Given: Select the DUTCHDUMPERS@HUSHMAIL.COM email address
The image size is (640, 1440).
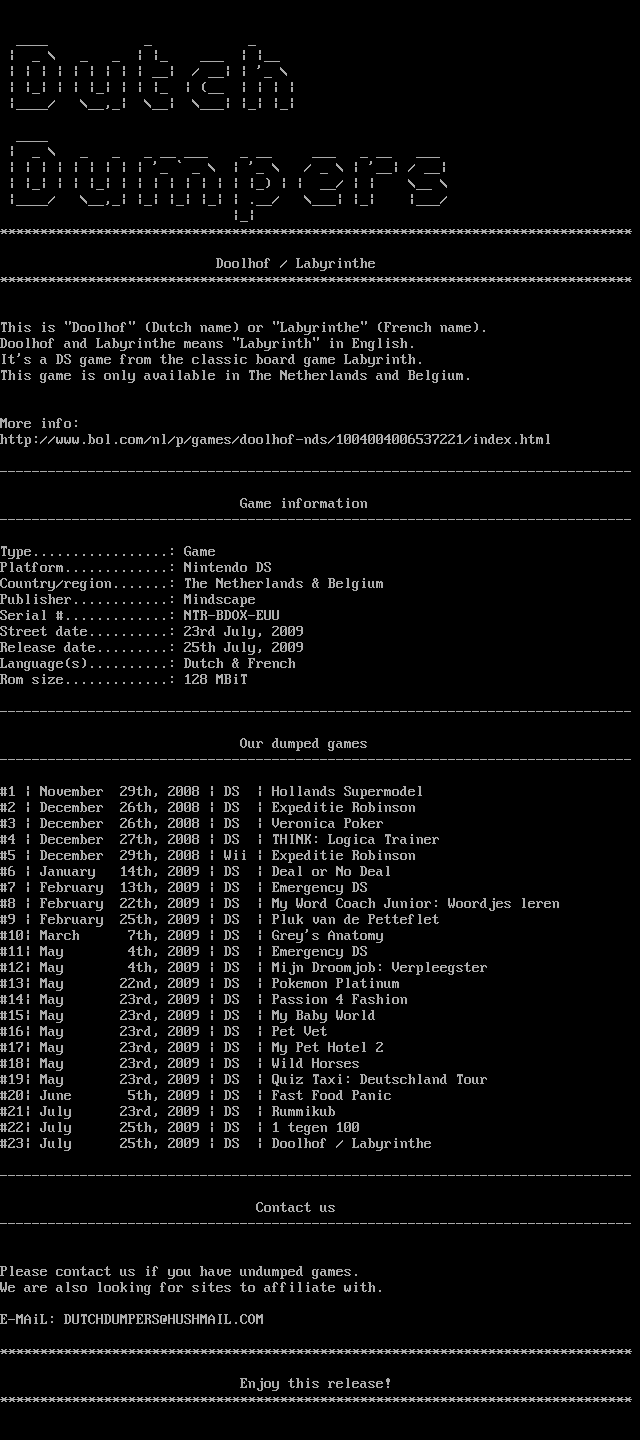Looking at the screenshot, I should [164, 1320].
